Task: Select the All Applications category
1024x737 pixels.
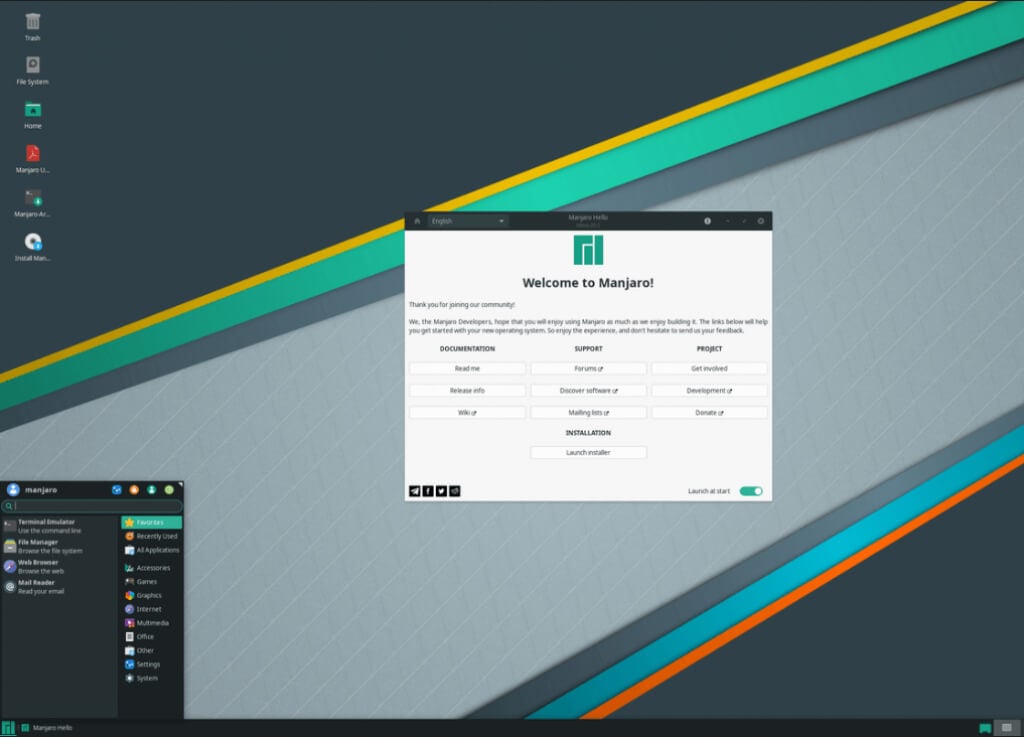Action: click(x=152, y=550)
